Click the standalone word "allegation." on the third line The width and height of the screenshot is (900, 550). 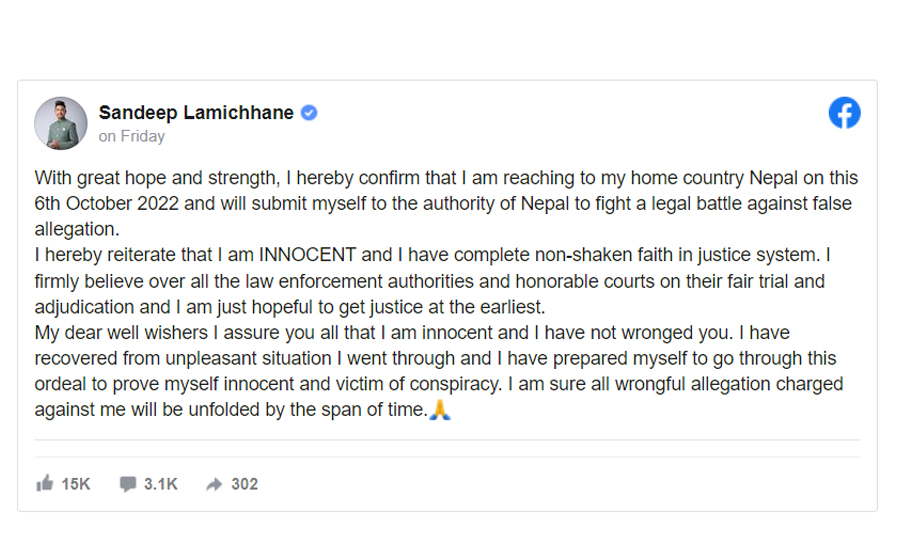78,230
